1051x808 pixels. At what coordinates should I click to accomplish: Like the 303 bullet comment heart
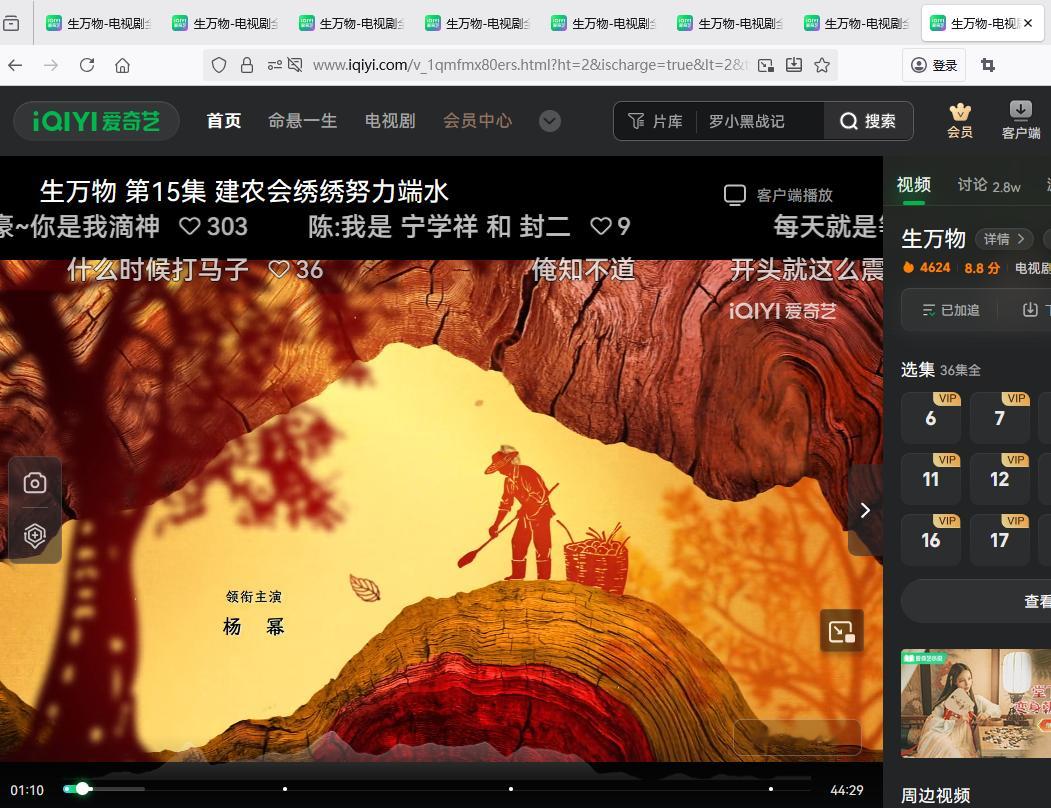(190, 226)
